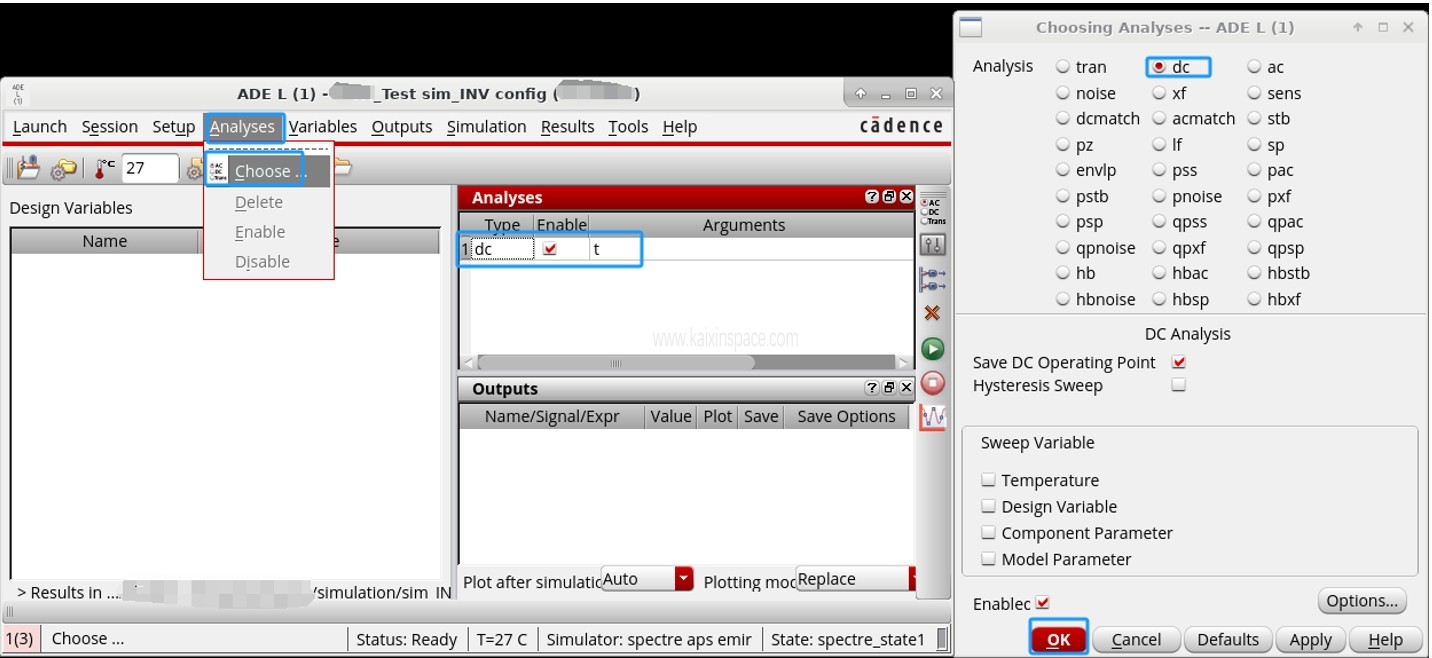The image size is (1432, 658).
Task: Toggle the Hysteresis Sweep checkbox
Action: click(1179, 385)
